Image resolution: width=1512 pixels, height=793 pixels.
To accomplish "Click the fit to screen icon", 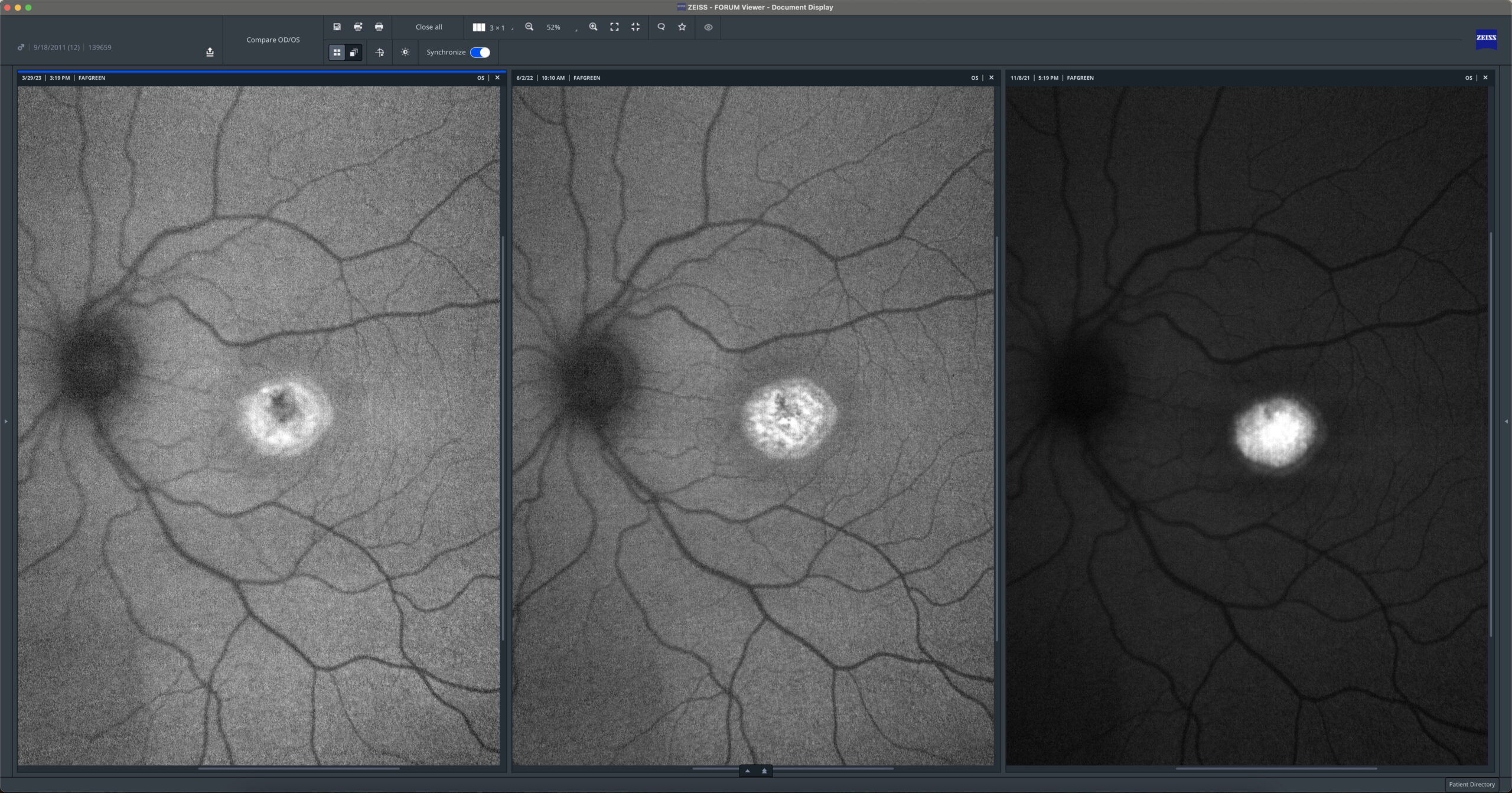I will tap(614, 27).
